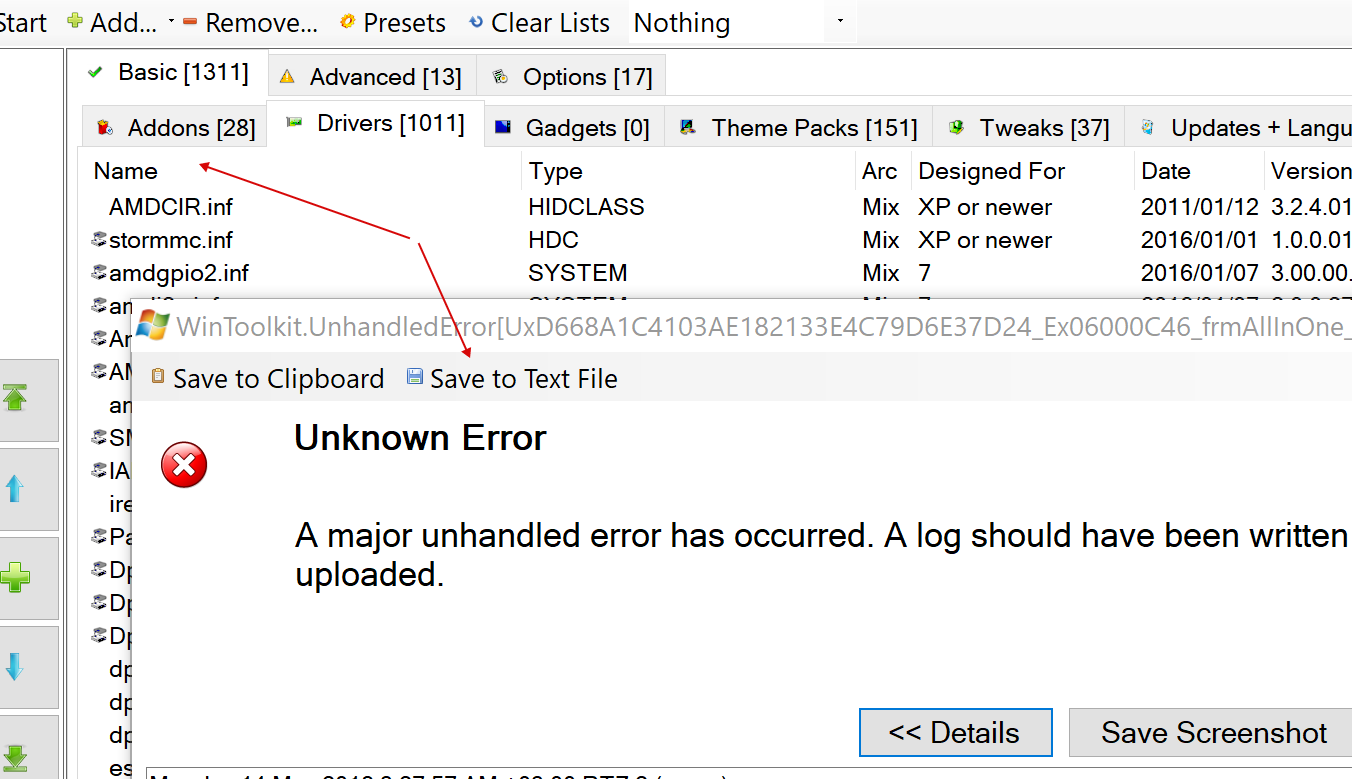Sort by the Date column header
Viewport: 1352px width, 779px height.
pos(1199,171)
